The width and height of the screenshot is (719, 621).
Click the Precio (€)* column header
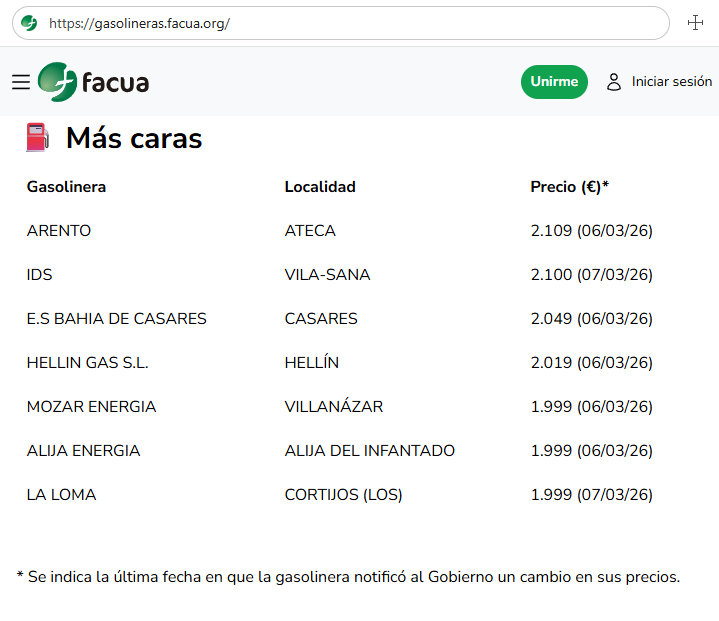tap(569, 187)
